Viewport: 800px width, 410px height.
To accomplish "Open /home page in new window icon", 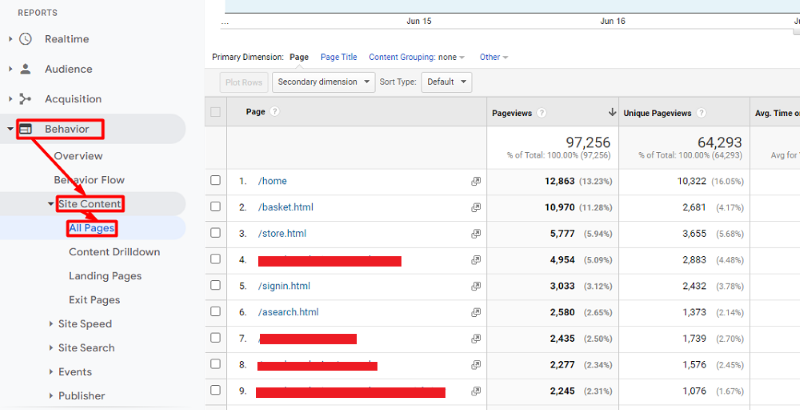I will click(x=476, y=181).
